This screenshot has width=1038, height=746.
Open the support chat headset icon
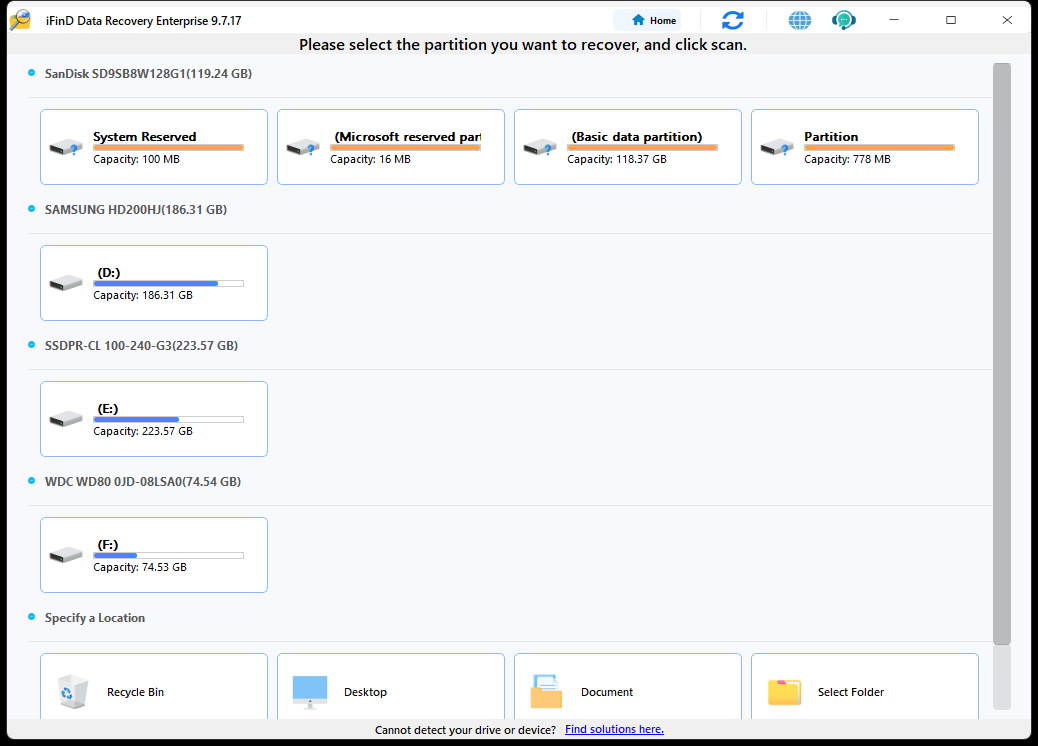843,21
